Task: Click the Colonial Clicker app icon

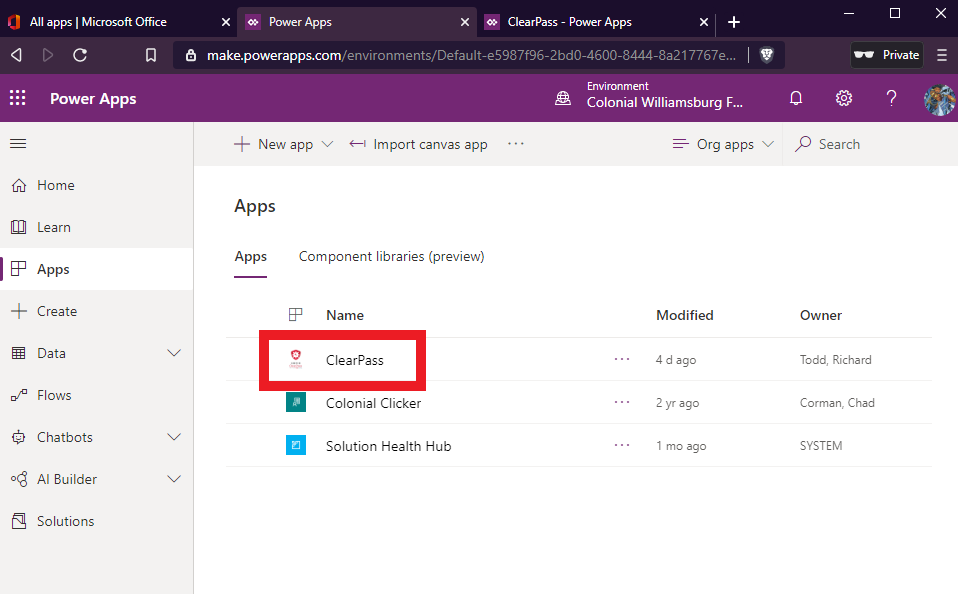Action: point(296,402)
